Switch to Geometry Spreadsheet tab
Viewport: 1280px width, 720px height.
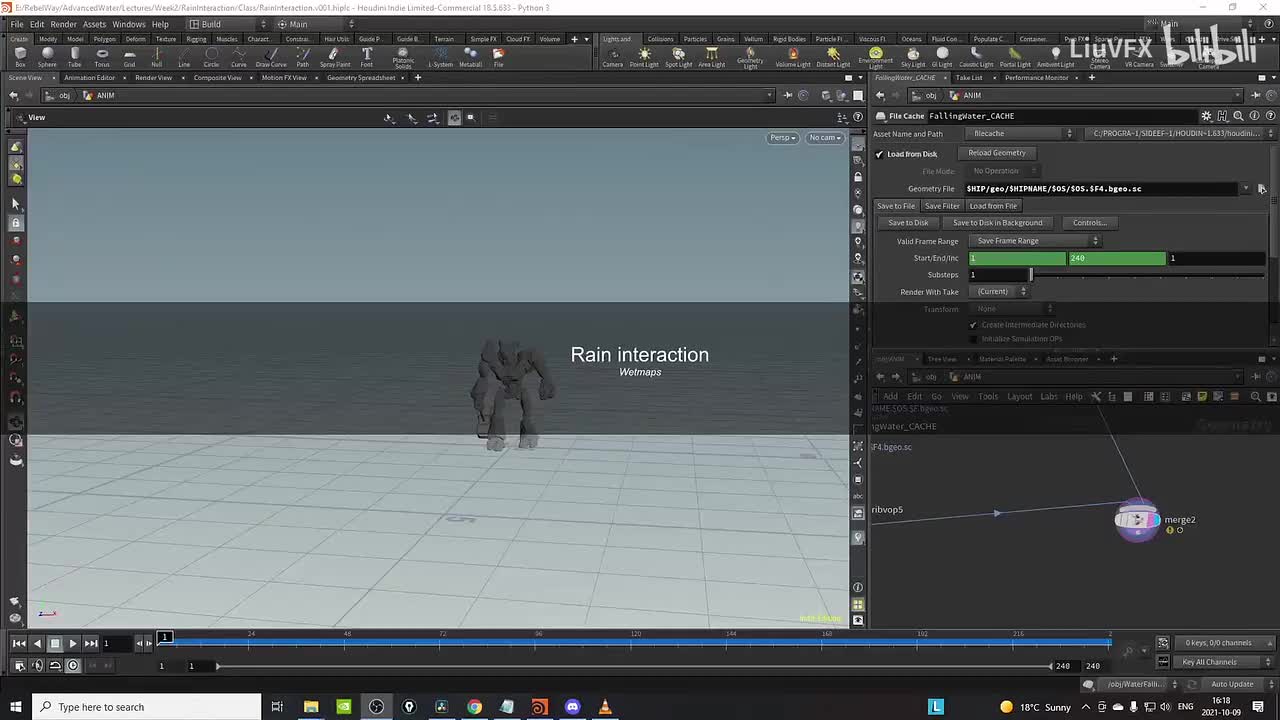pos(361,78)
